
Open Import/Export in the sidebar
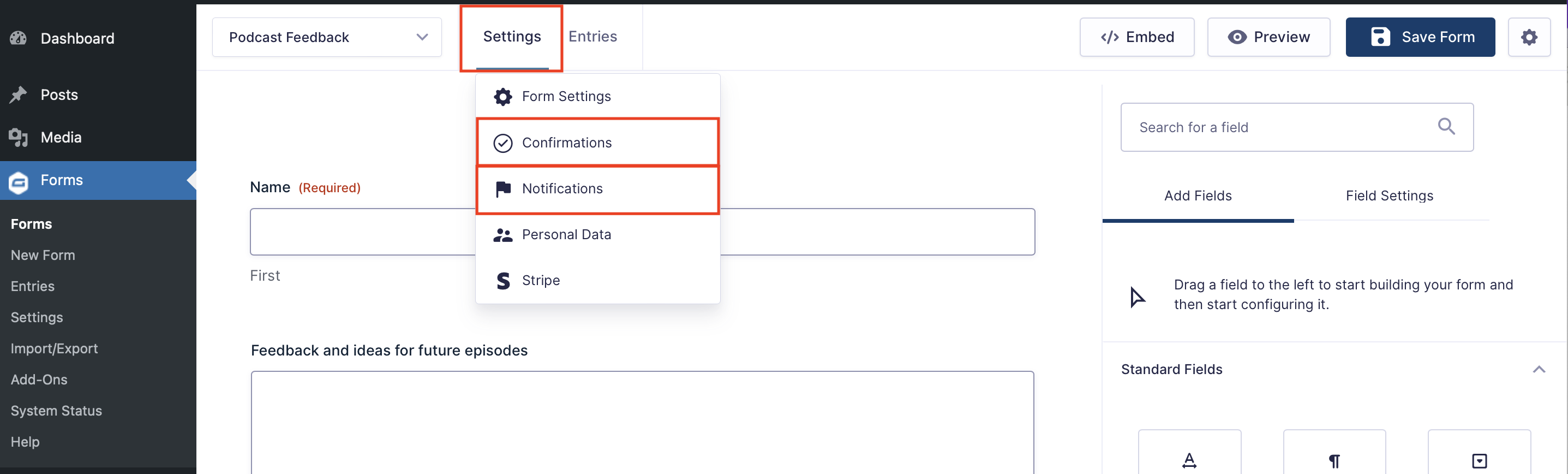(x=54, y=348)
